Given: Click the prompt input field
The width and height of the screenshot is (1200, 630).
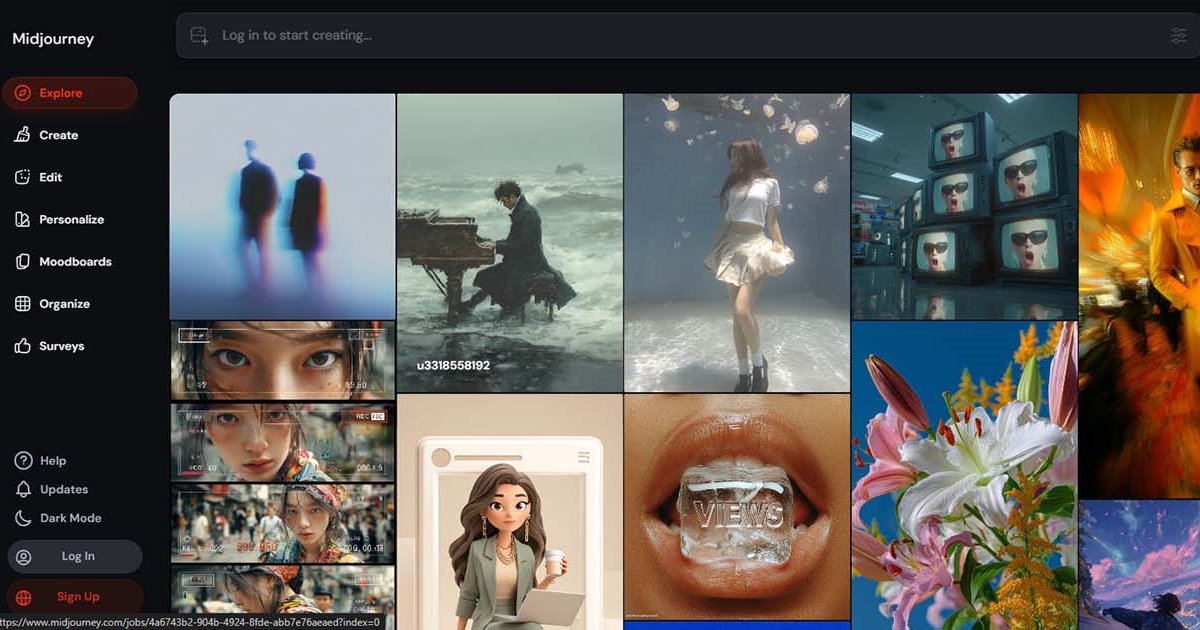Looking at the screenshot, I should click(680, 36).
